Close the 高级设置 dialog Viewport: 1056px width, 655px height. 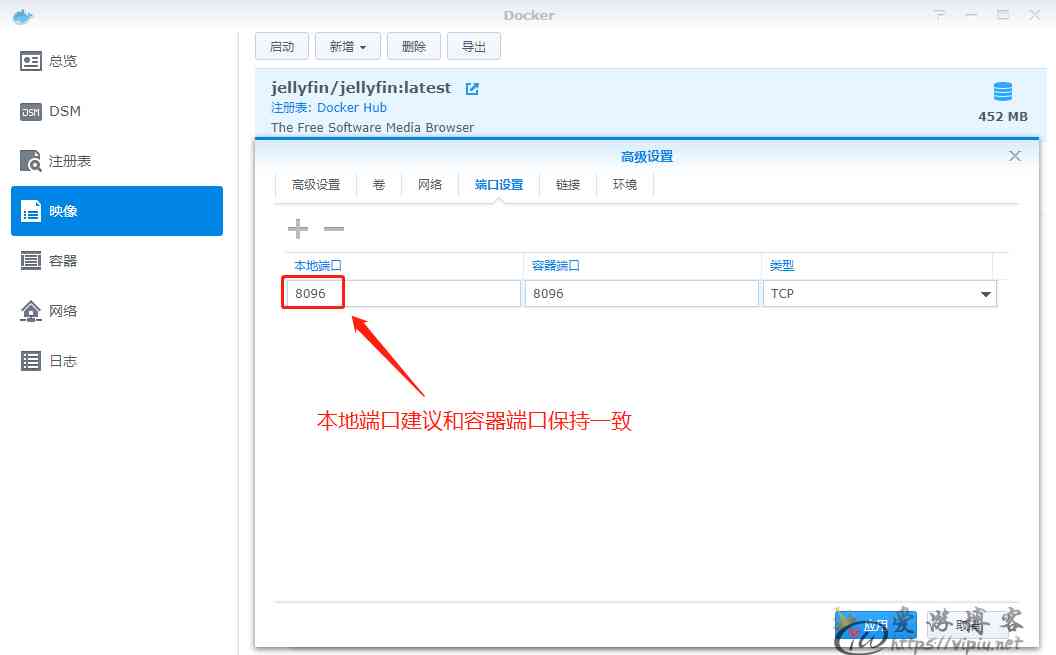(1015, 156)
